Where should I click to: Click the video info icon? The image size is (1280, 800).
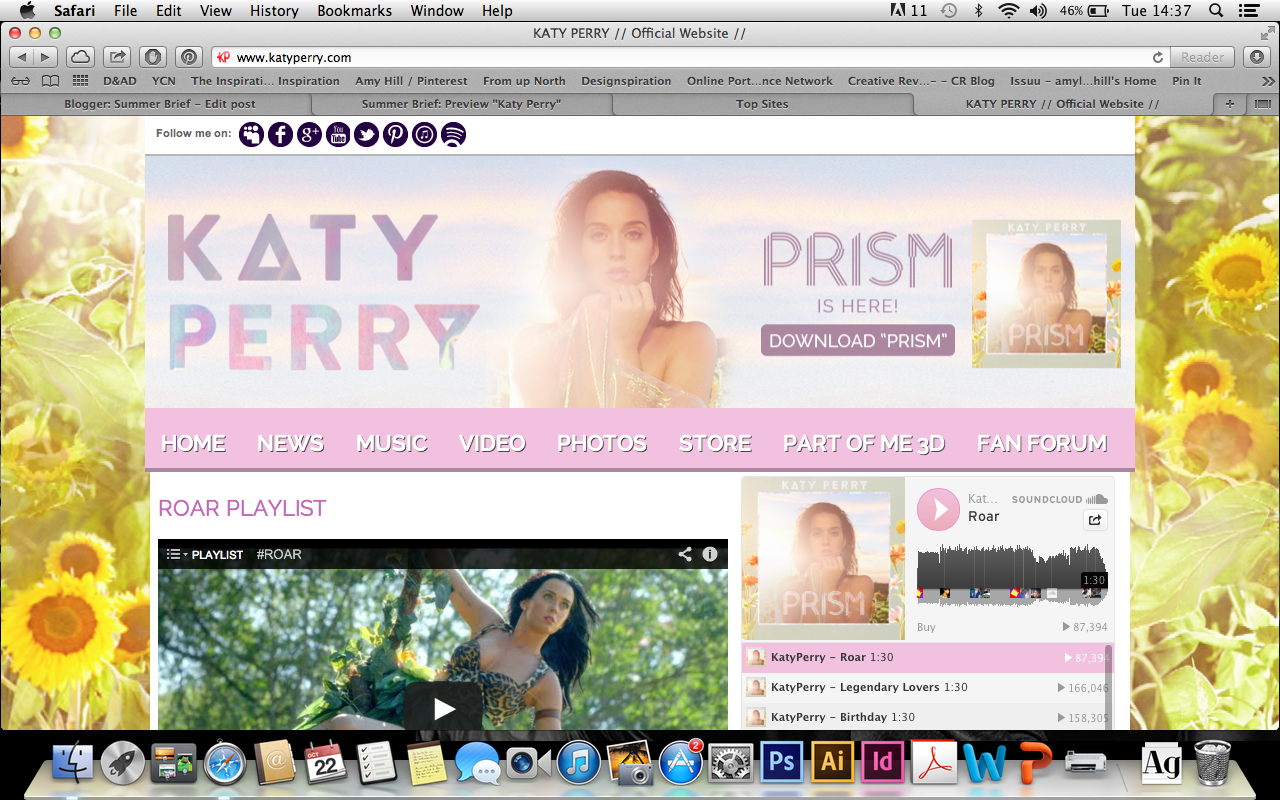tap(710, 554)
